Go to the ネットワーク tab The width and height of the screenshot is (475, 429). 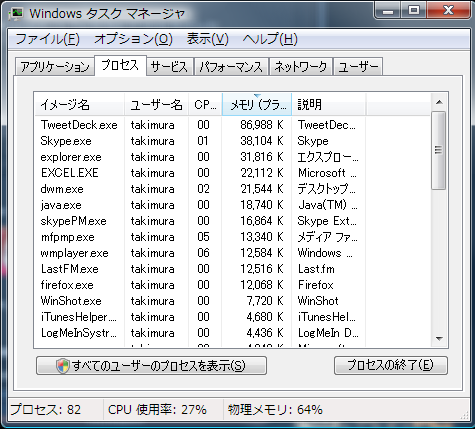click(301, 67)
